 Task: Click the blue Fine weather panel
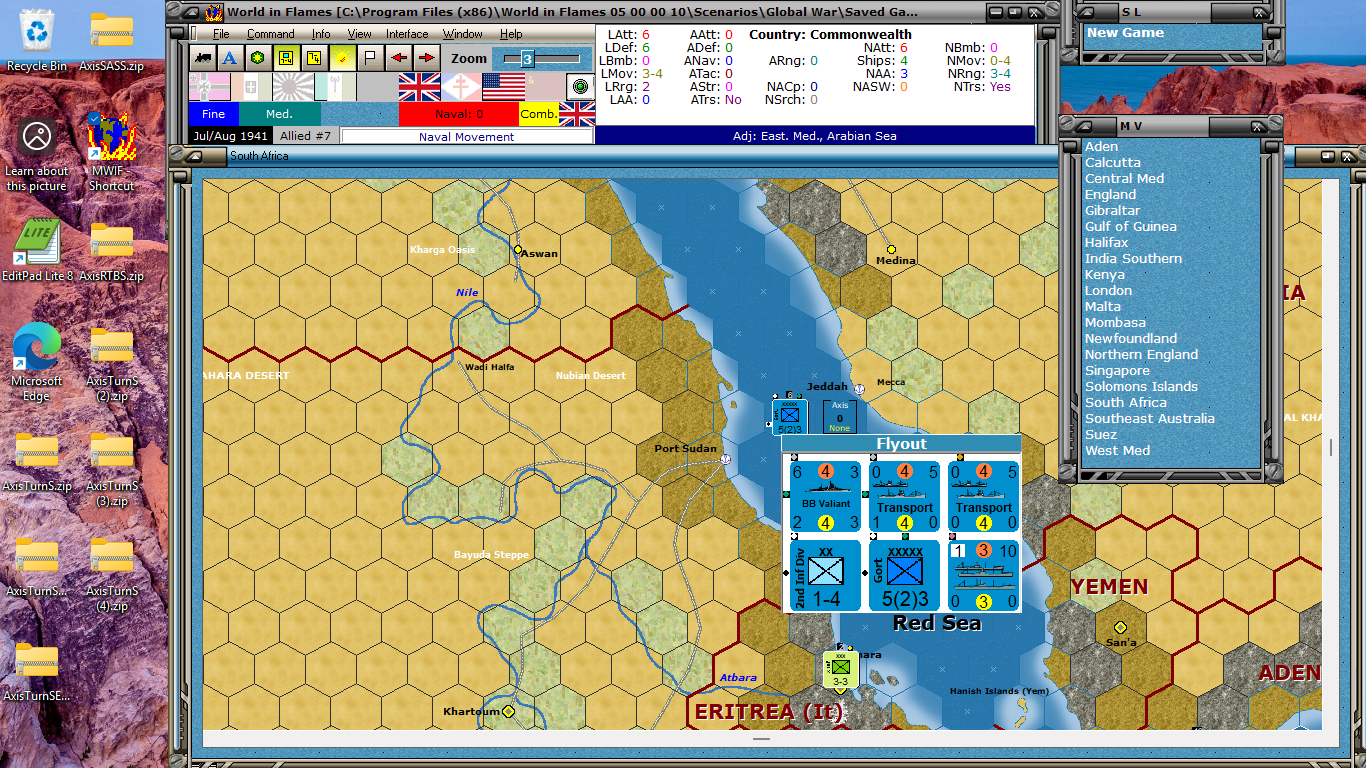[214, 114]
